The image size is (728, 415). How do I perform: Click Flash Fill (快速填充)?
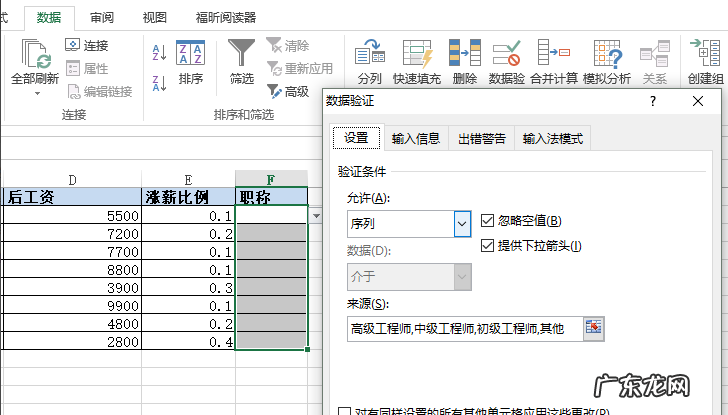tap(417, 62)
